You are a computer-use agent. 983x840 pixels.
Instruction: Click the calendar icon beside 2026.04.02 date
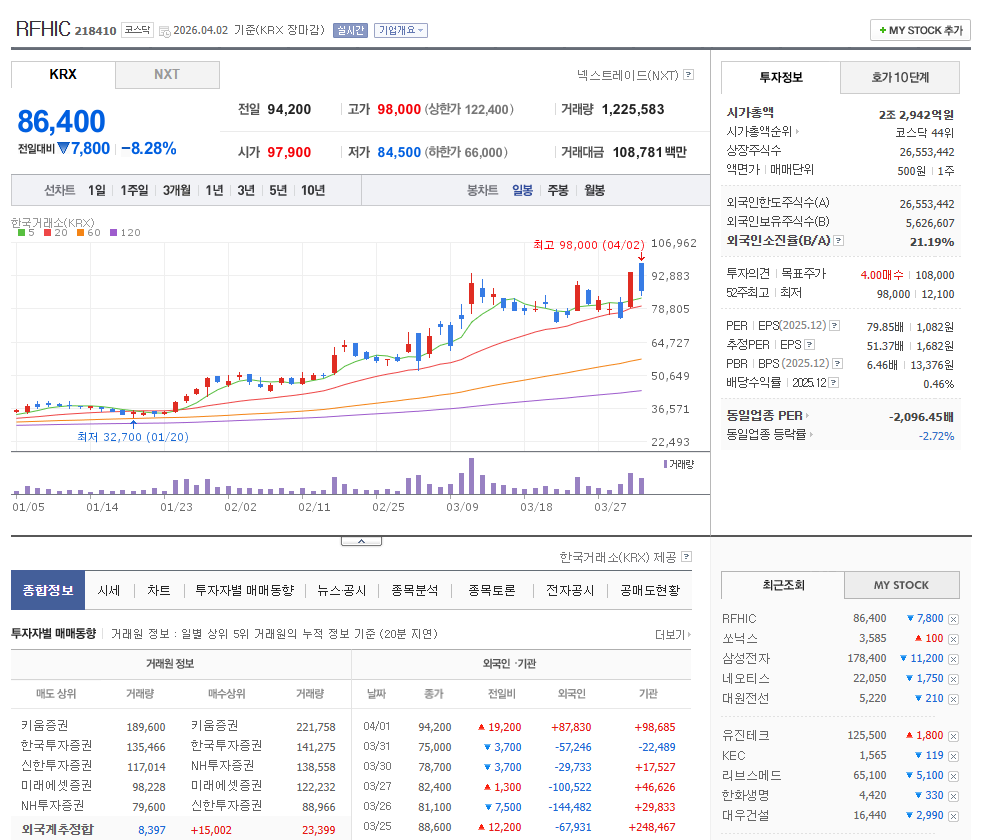(165, 31)
